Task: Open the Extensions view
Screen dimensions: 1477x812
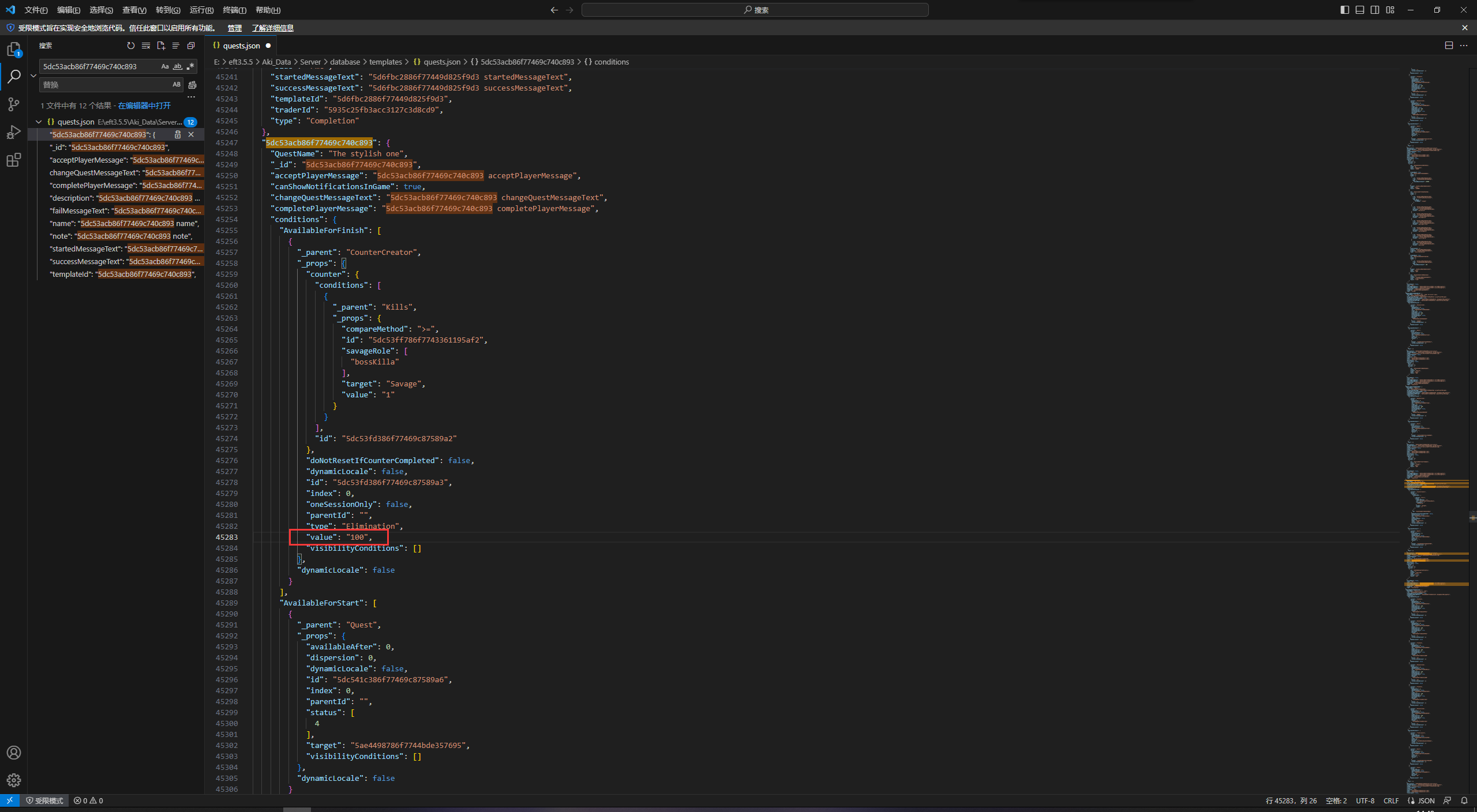Action: [x=14, y=160]
